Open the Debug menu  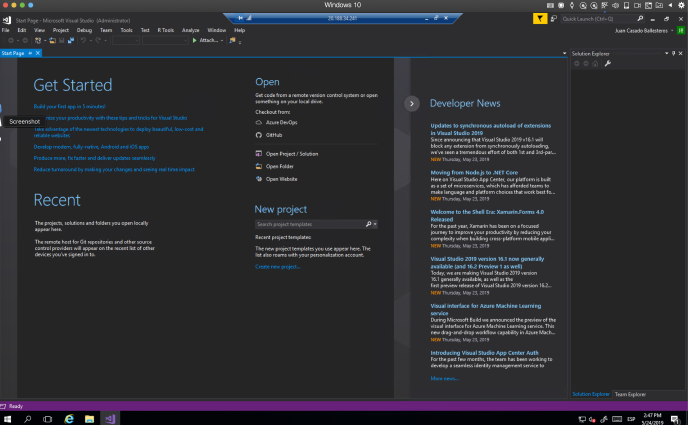pos(84,30)
